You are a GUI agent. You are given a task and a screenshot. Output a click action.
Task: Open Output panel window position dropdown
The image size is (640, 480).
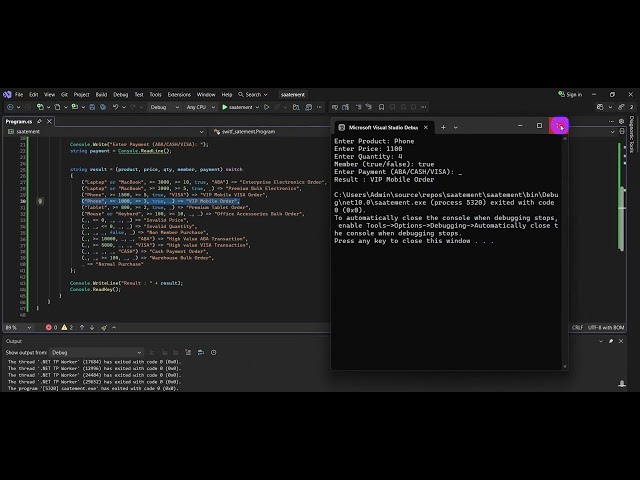pyautogui.click(x=601, y=341)
